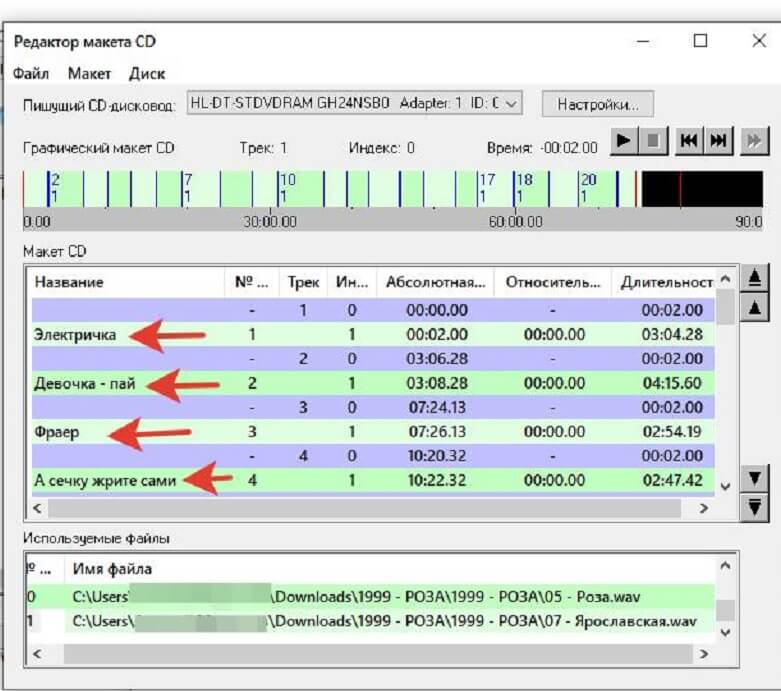Move selected entry up one position
The image size is (781, 691).
[755, 307]
